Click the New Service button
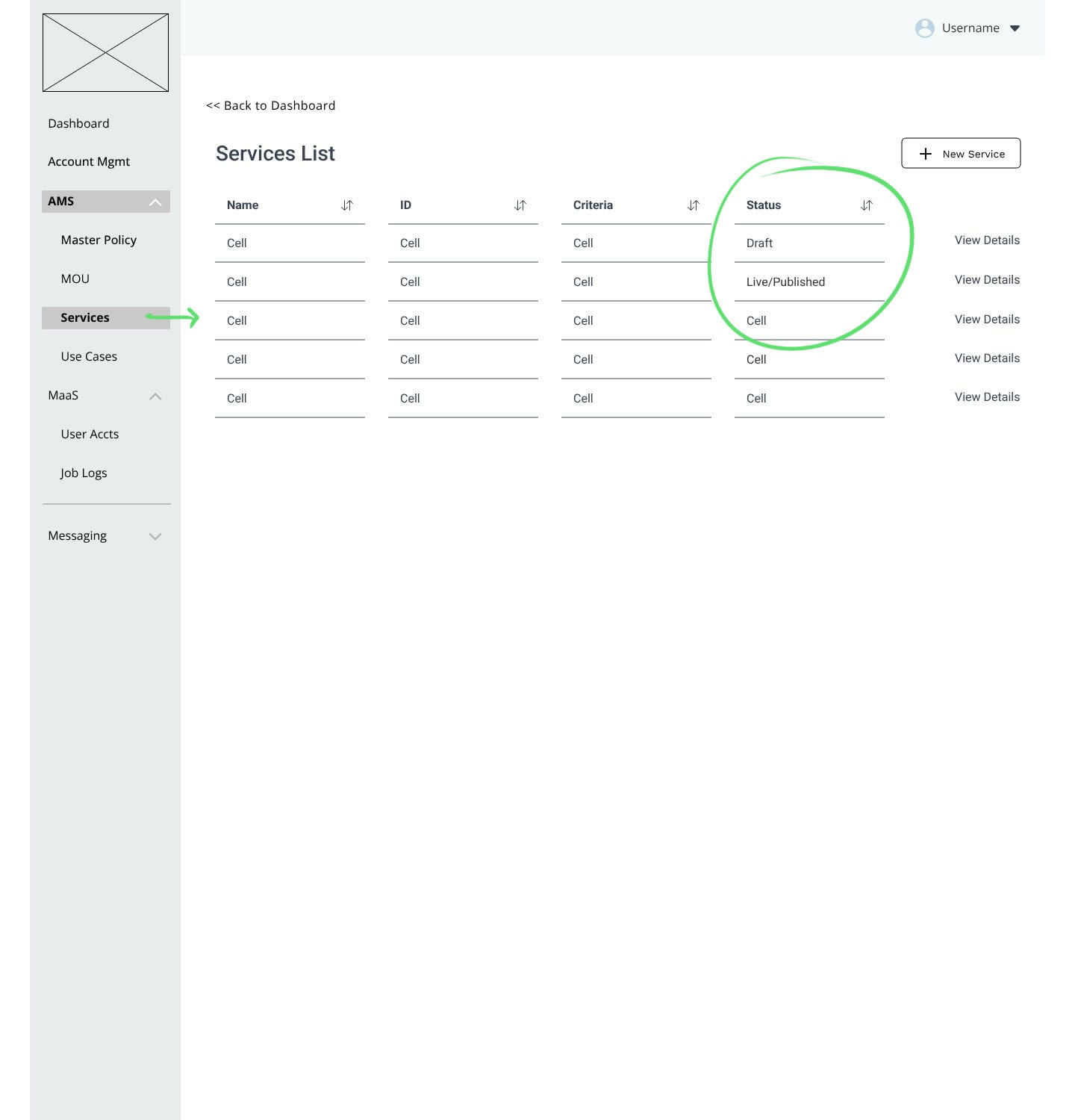 coord(961,153)
